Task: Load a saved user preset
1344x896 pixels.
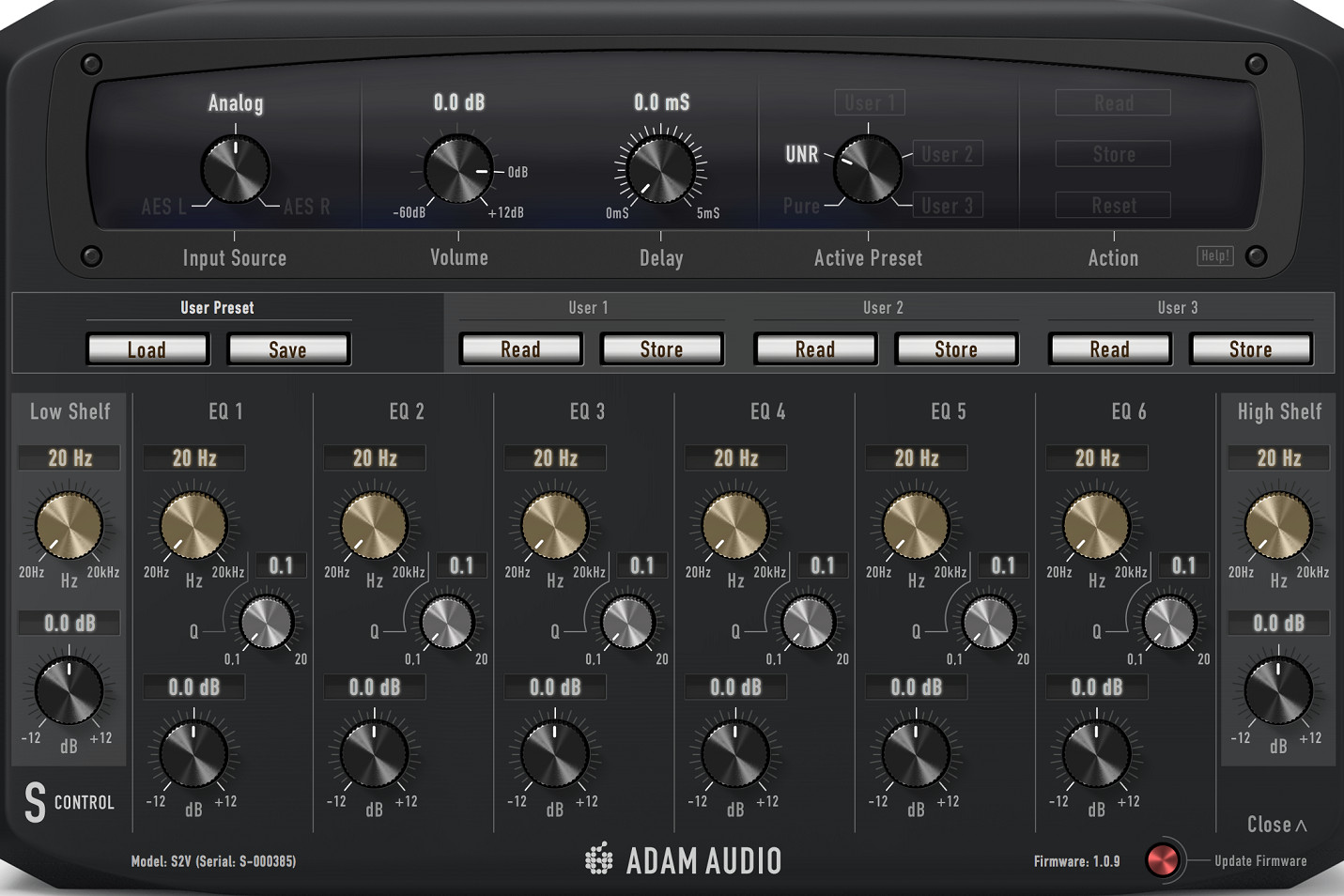Action: [147, 348]
